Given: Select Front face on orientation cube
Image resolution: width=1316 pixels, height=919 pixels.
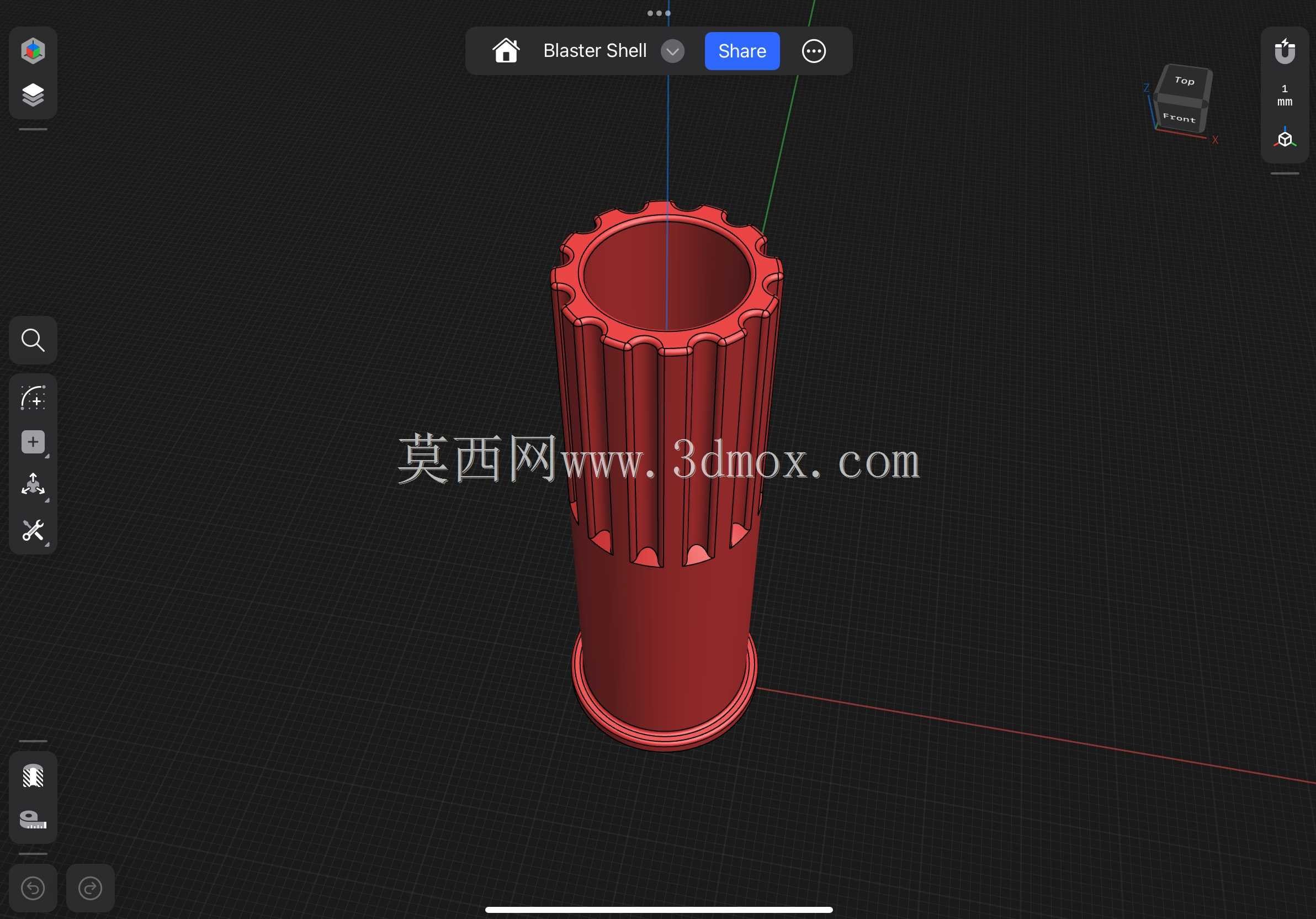Looking at the screenshot, I should click(1179, 118).
